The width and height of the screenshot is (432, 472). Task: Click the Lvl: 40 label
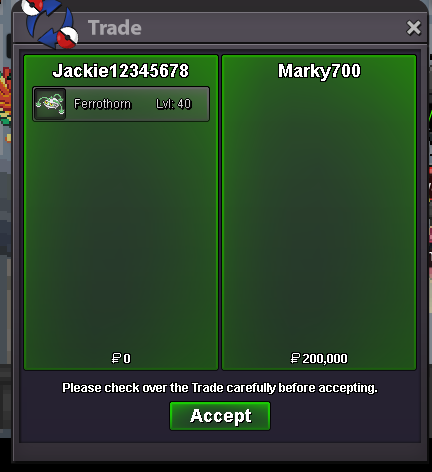(x=174, y=104)
